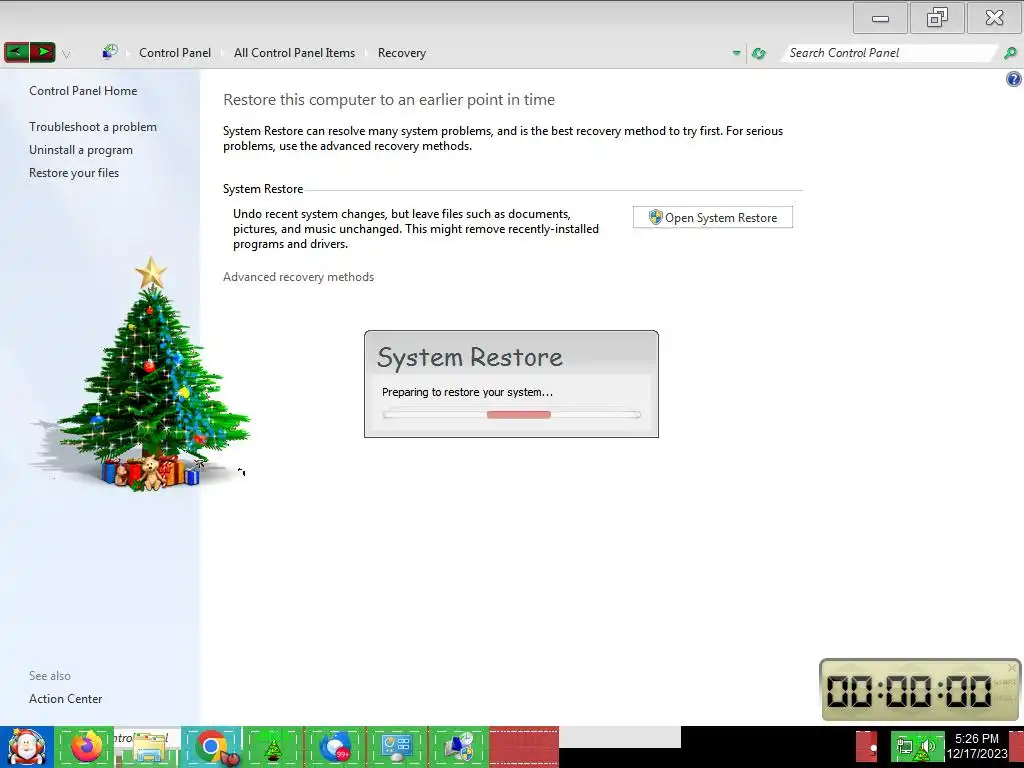The width and height of the screenshot is (1024, 768).
Task: Select the Recovery breadcrumb item
Action: tap(402, 53)
